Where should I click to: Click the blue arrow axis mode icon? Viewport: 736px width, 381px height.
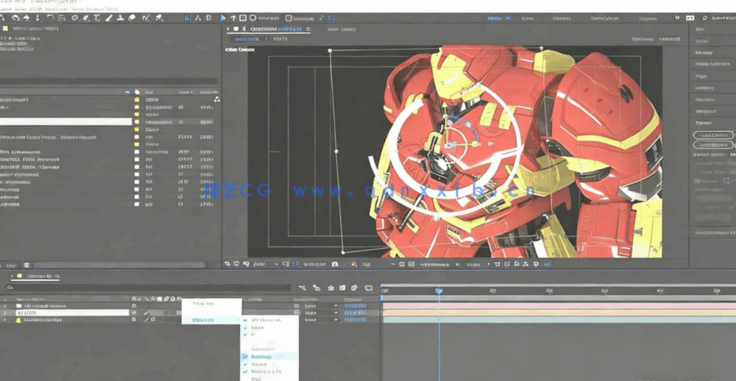pos(223,18)
